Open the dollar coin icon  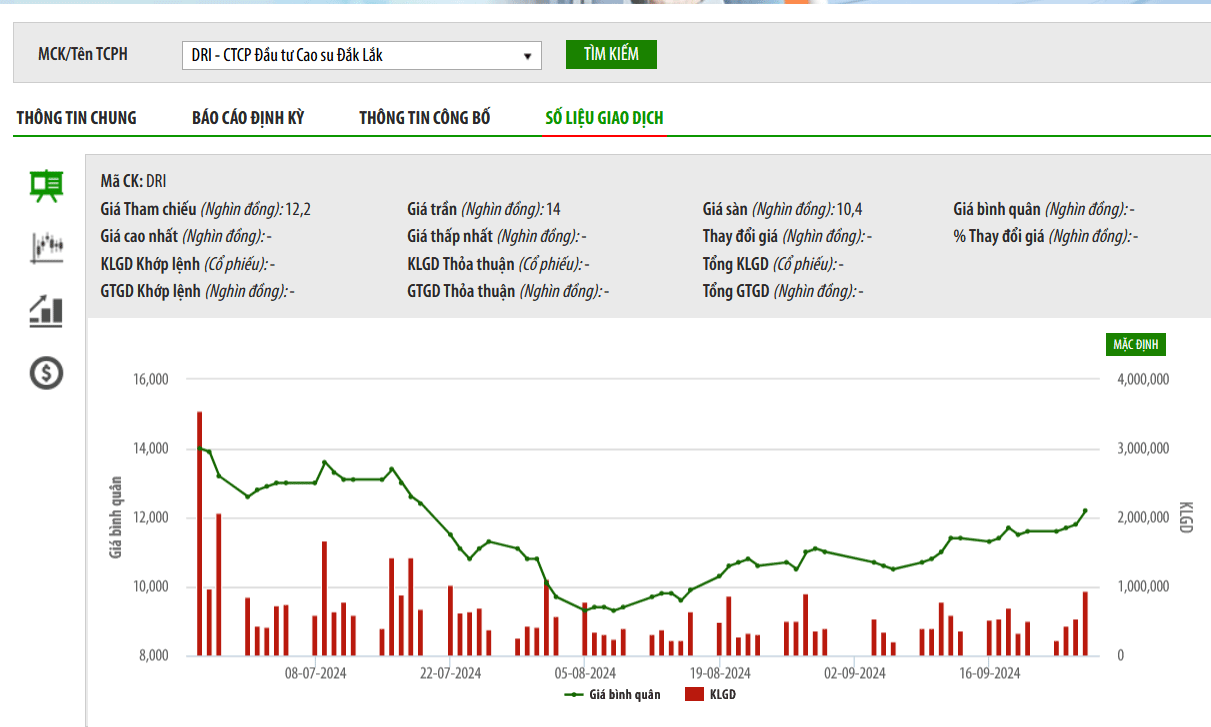point(46,373)
